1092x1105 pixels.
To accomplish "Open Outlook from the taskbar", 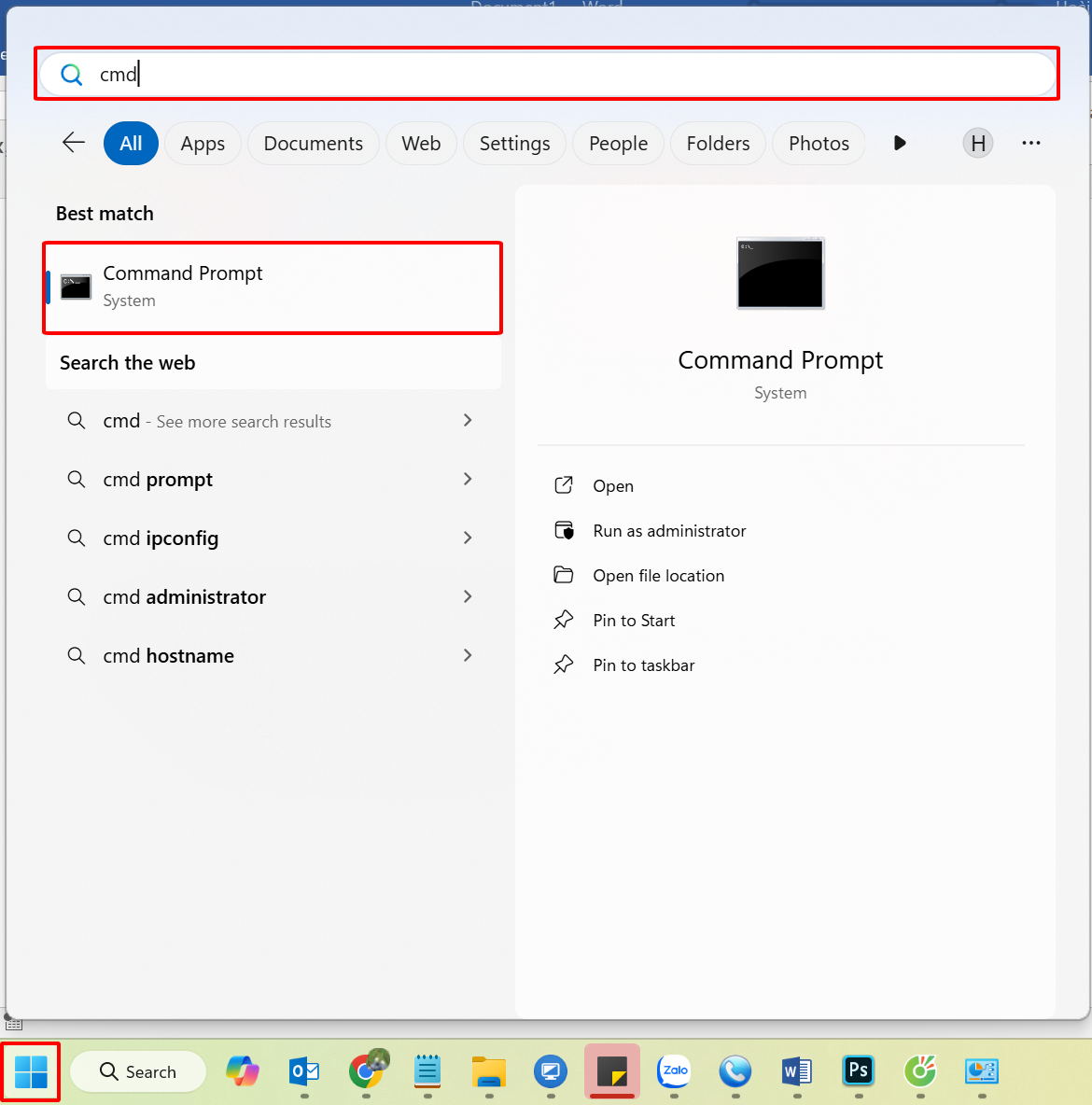I will click(304, 1070).
